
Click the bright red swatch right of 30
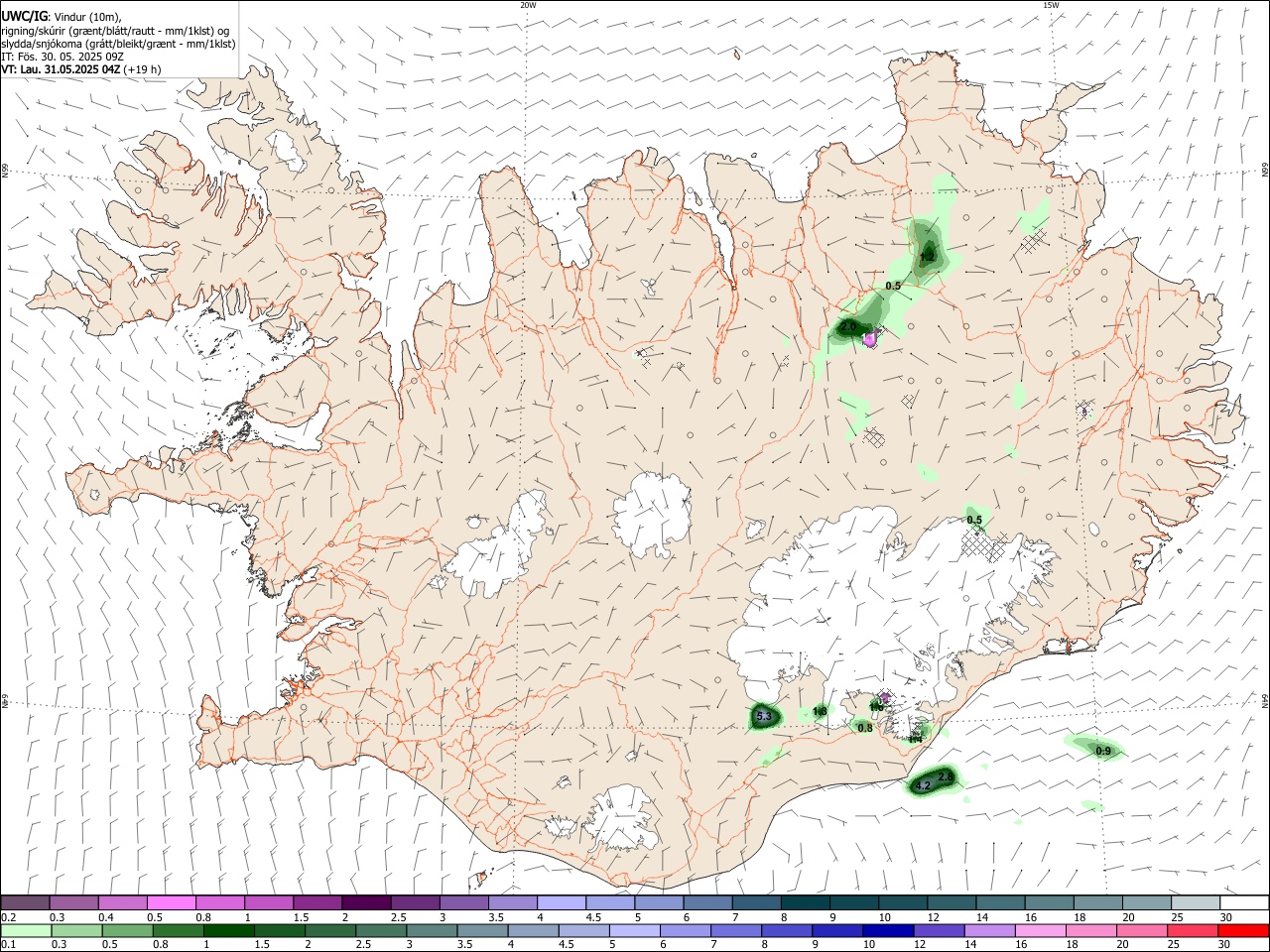pos(1244,930)
